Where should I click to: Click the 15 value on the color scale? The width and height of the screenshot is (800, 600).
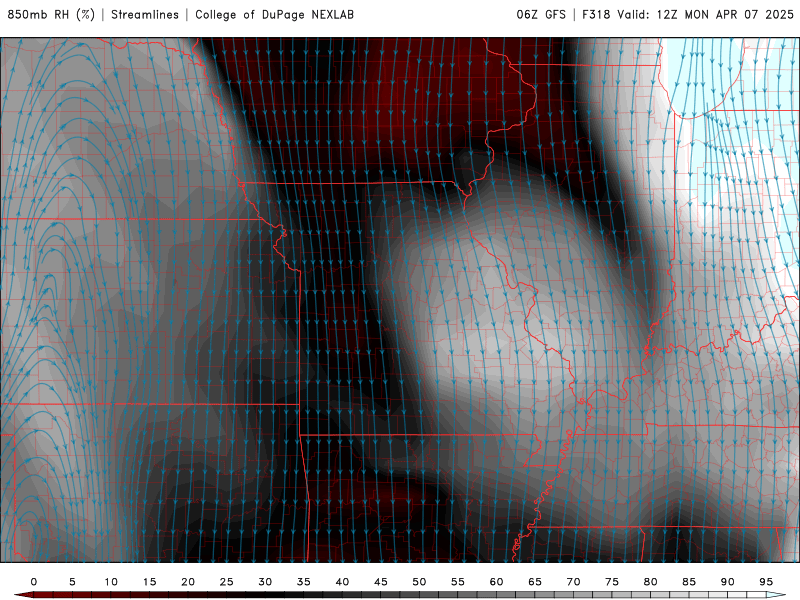click(149, 582)
